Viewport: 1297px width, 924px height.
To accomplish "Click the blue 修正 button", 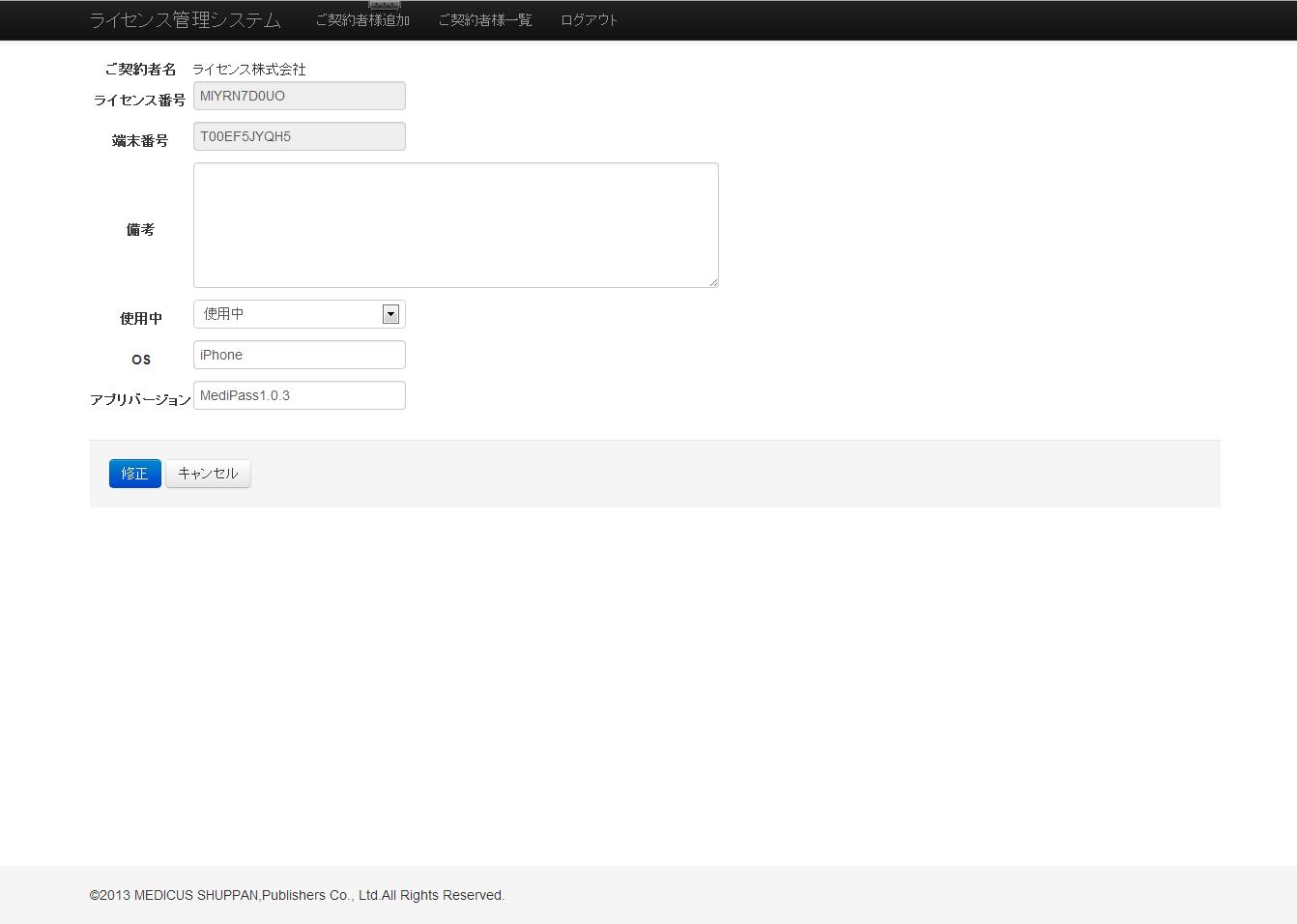I will point(135,474).
